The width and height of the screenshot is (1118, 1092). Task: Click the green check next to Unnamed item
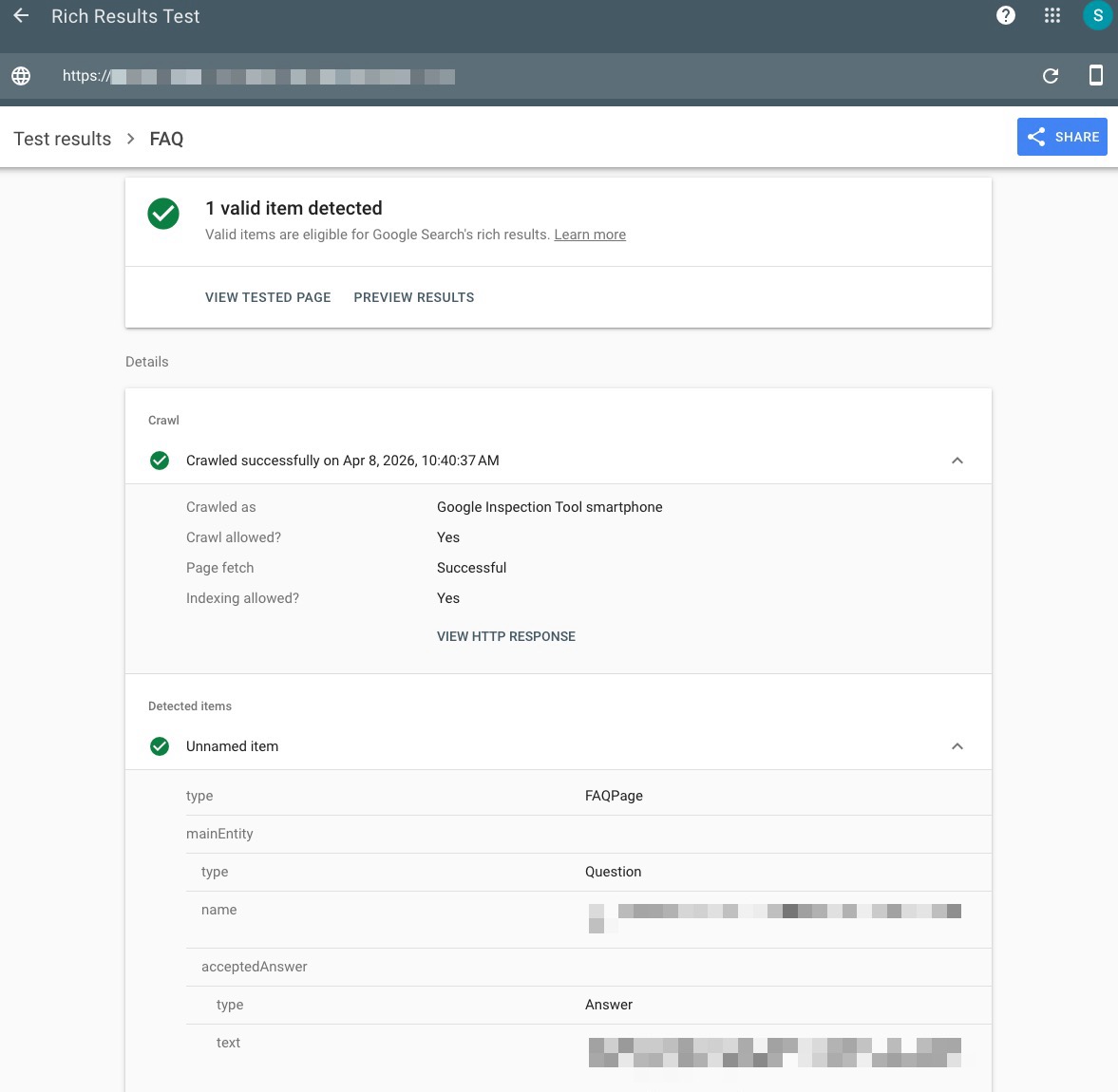click(160, 746)
